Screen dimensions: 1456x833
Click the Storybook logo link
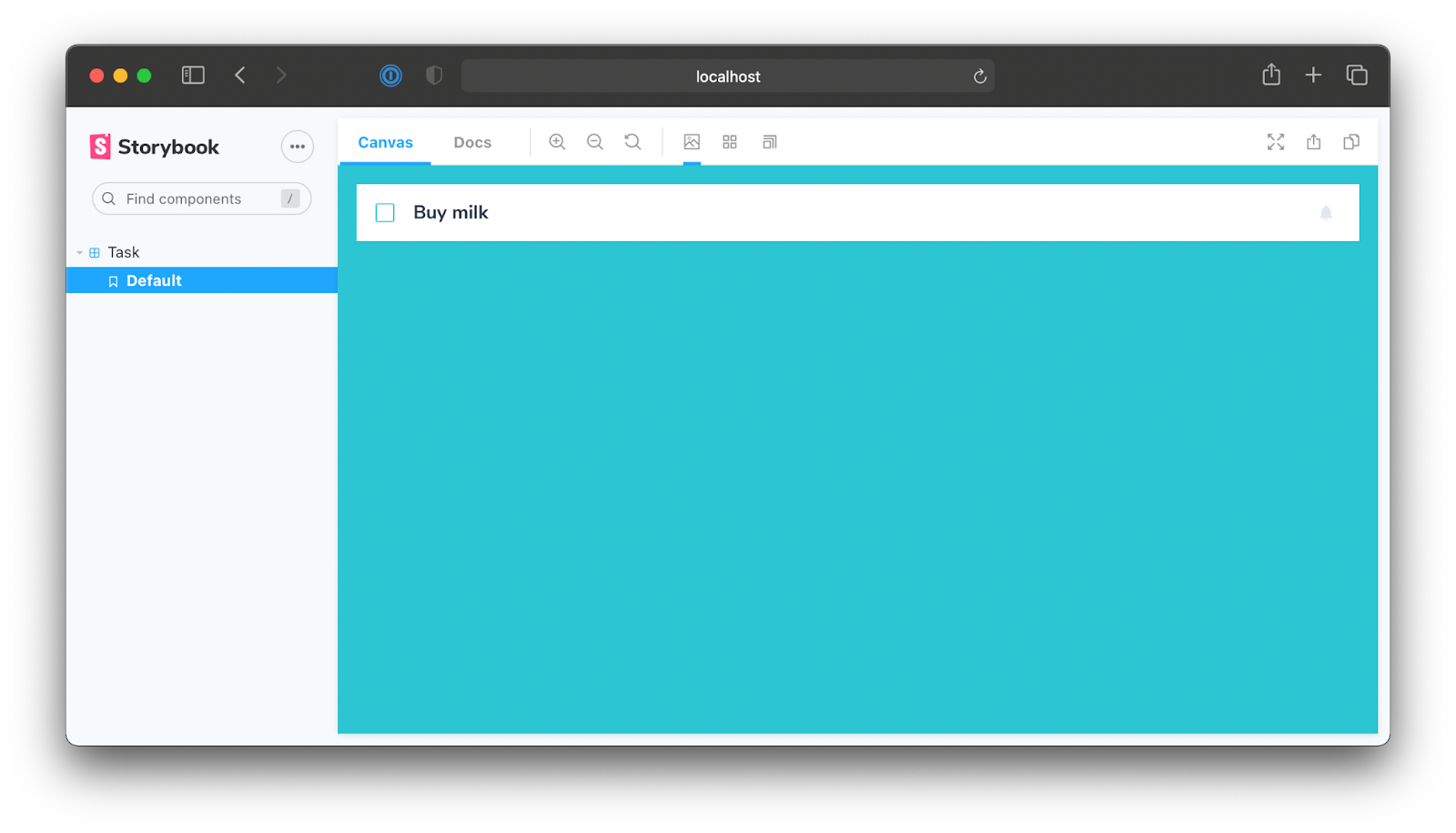click(155, 147)
